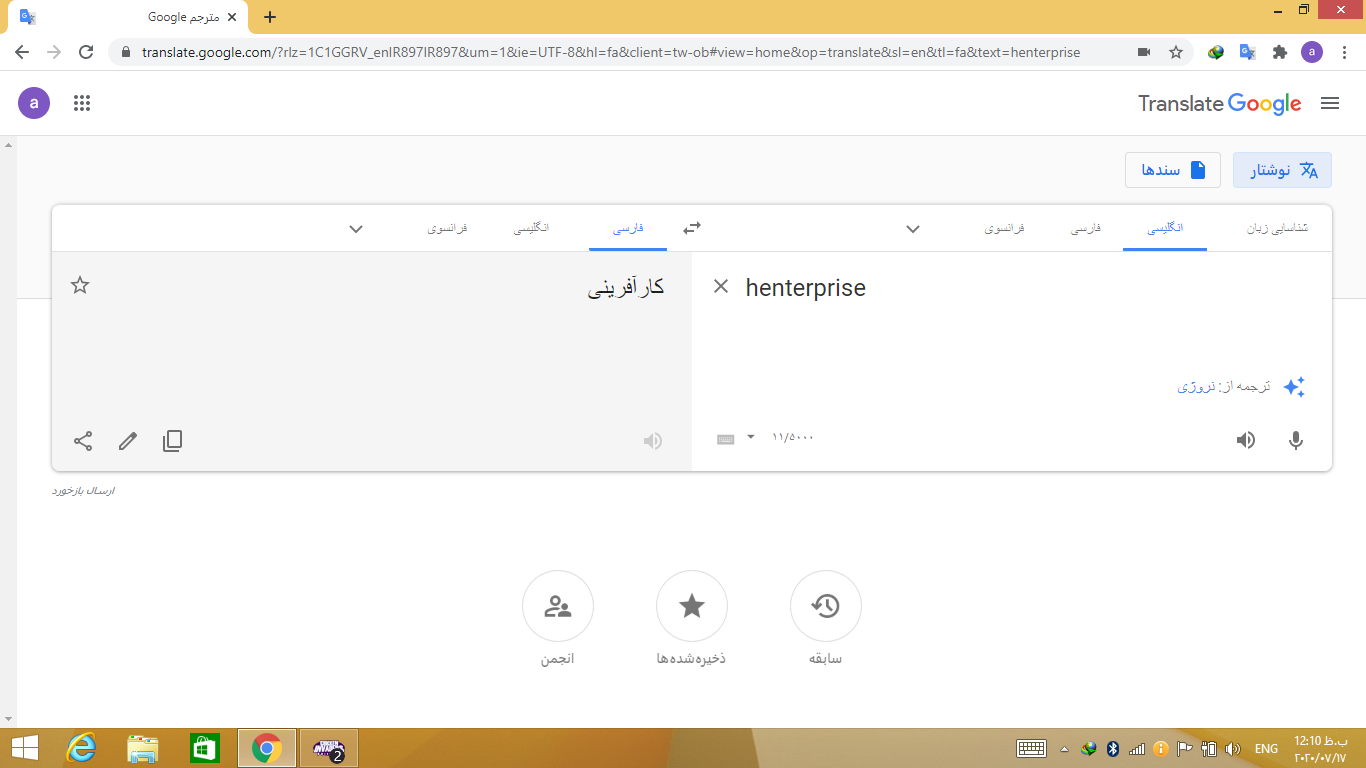The height and width of the screenshot is (768, 1366).
Task: Expand target language list chevron
Action: pos(355,229)
